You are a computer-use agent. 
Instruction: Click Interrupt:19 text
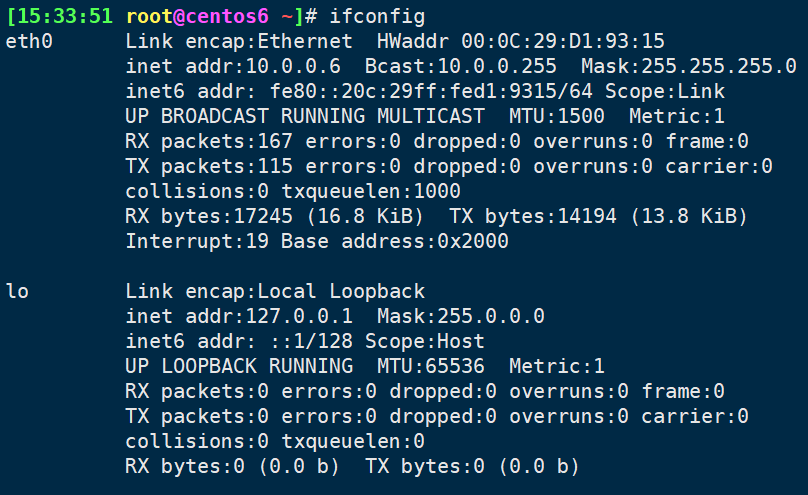pyautogui.click(x=197, y=241)
